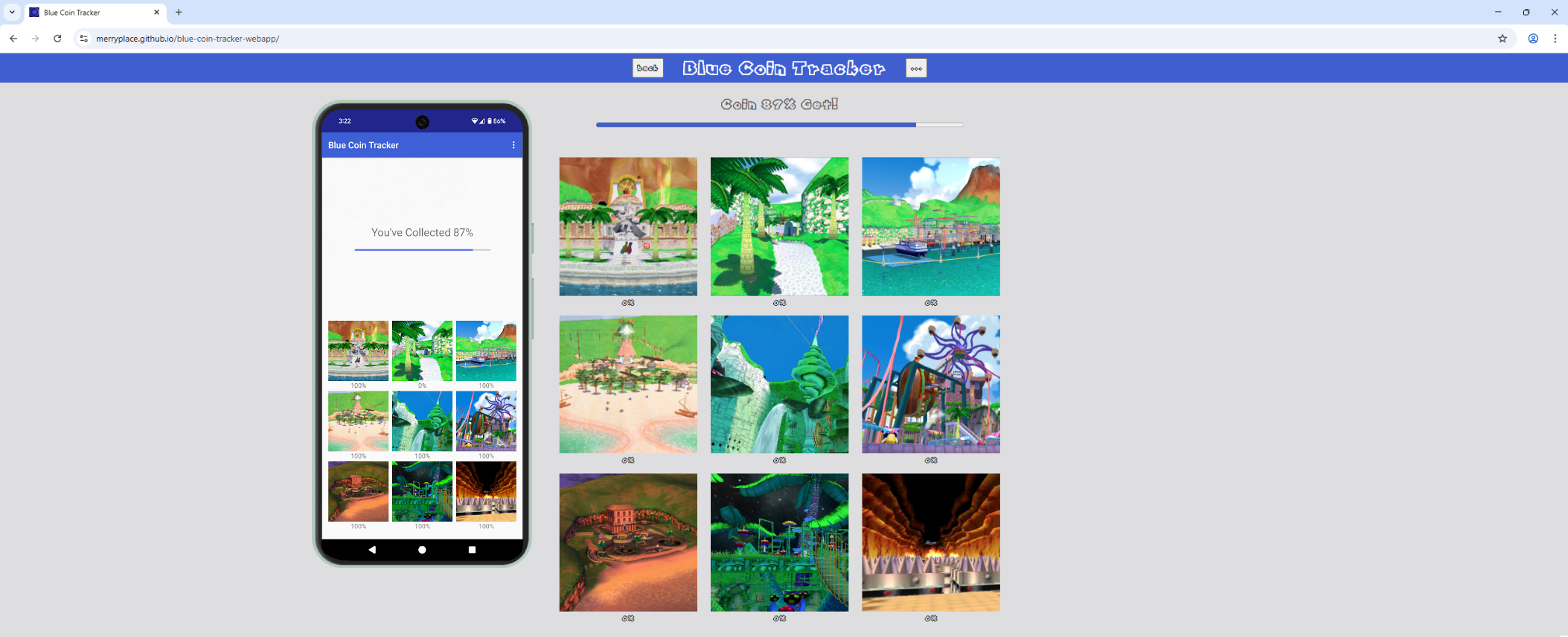
Task: Click the Back button in the blue header
Action: [x=647, y=68]
